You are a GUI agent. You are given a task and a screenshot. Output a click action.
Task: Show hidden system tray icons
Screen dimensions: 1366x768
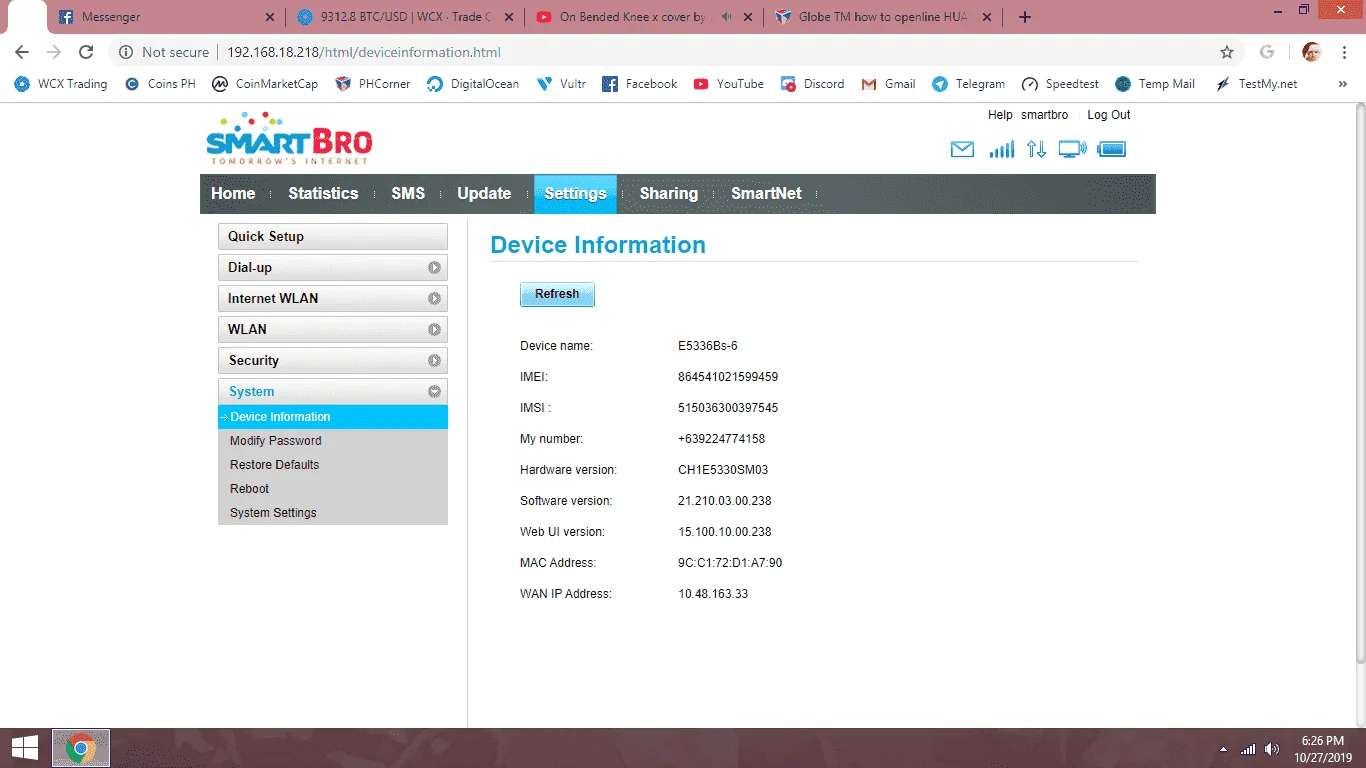click(1223, 749)
